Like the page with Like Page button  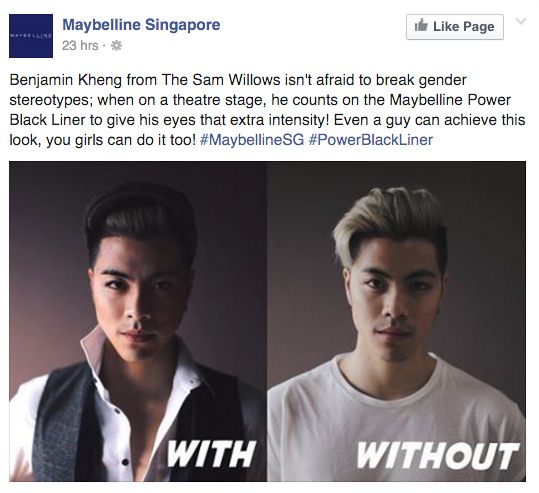(455, 27)
